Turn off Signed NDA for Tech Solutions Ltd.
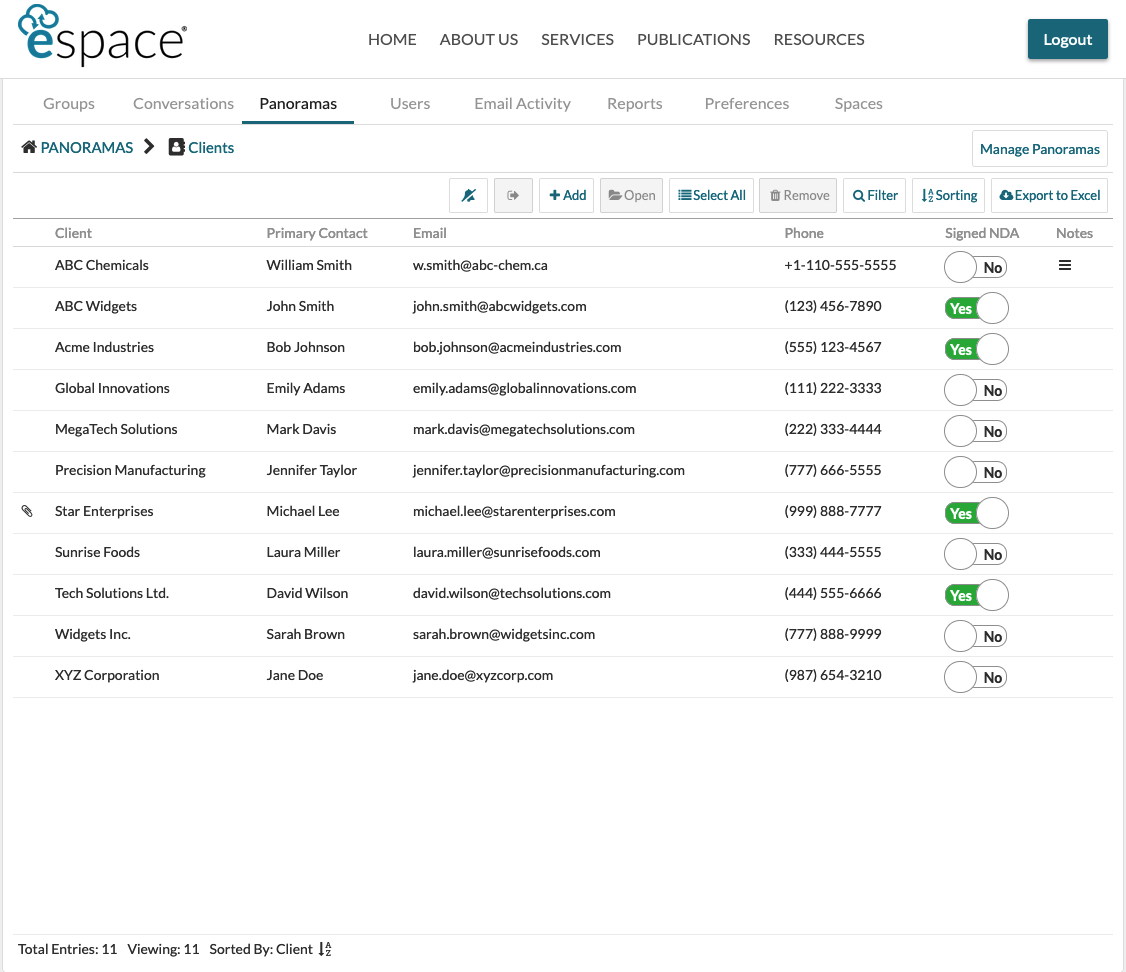Image resolution: width=1126 pixels, height=972 pixels. (976, 594)
